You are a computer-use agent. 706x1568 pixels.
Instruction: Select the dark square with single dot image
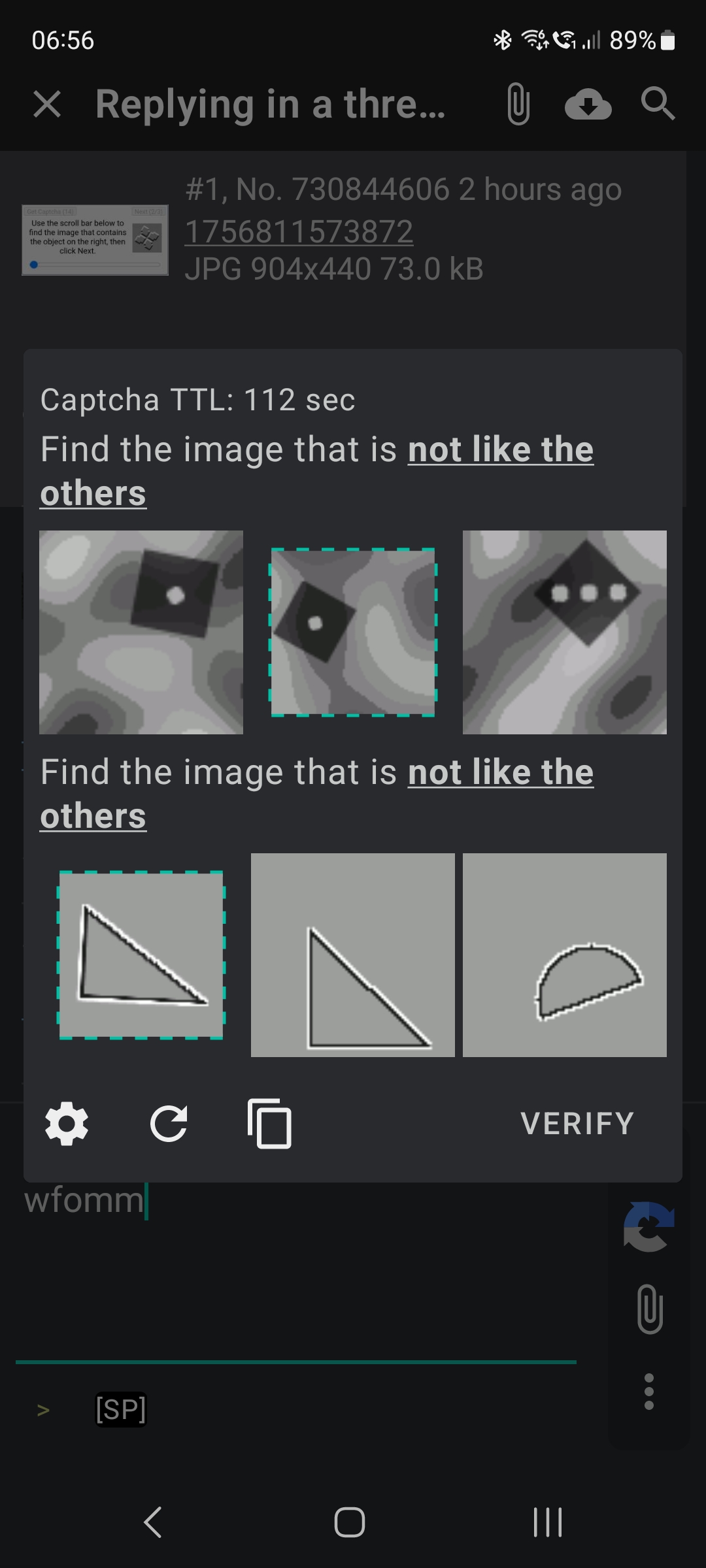(x=141, y=632)
